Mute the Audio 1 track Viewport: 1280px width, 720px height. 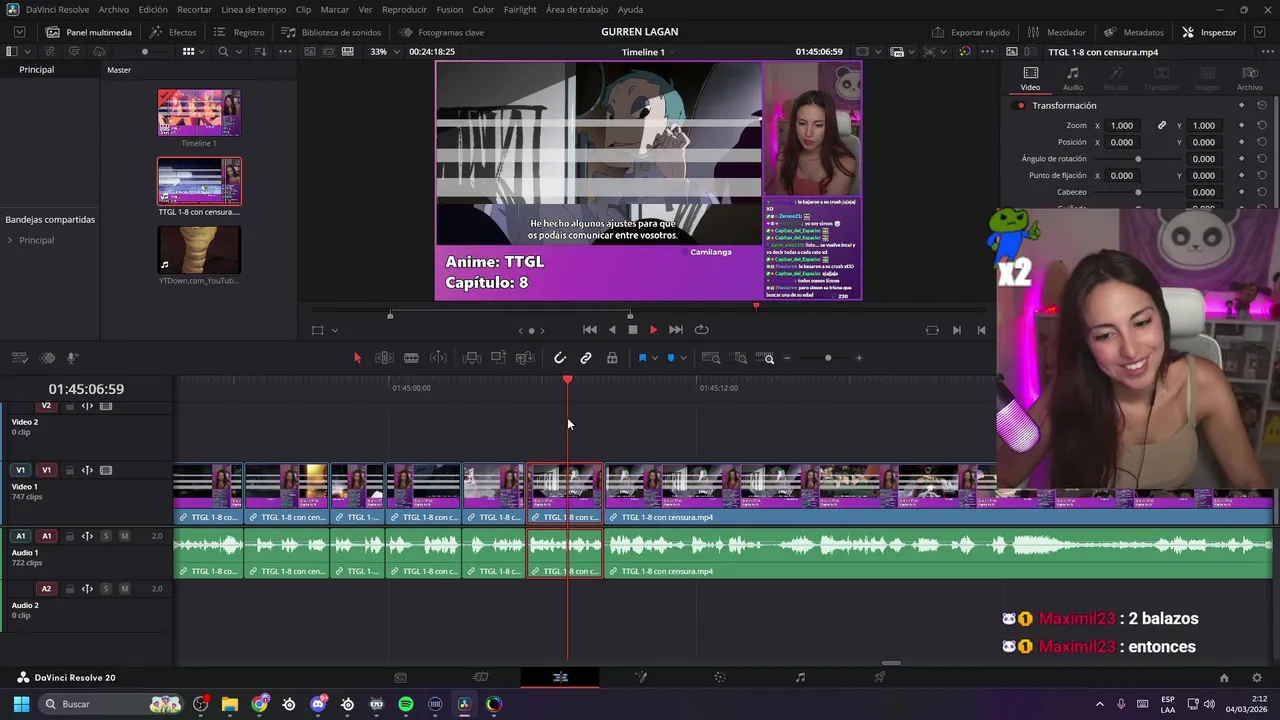[124, 536]
